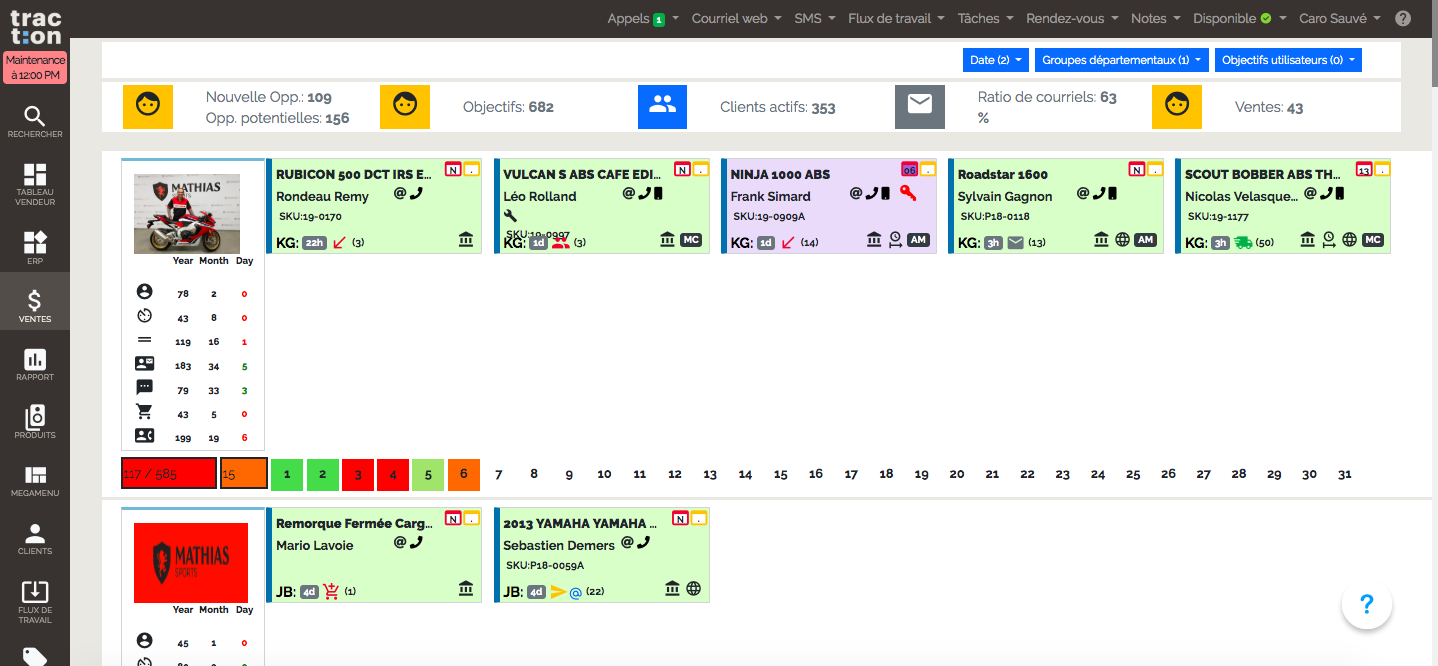Click the Maintenance à 12:00 PM notice
1438x666 pixels.
click(x=35, y=68)
